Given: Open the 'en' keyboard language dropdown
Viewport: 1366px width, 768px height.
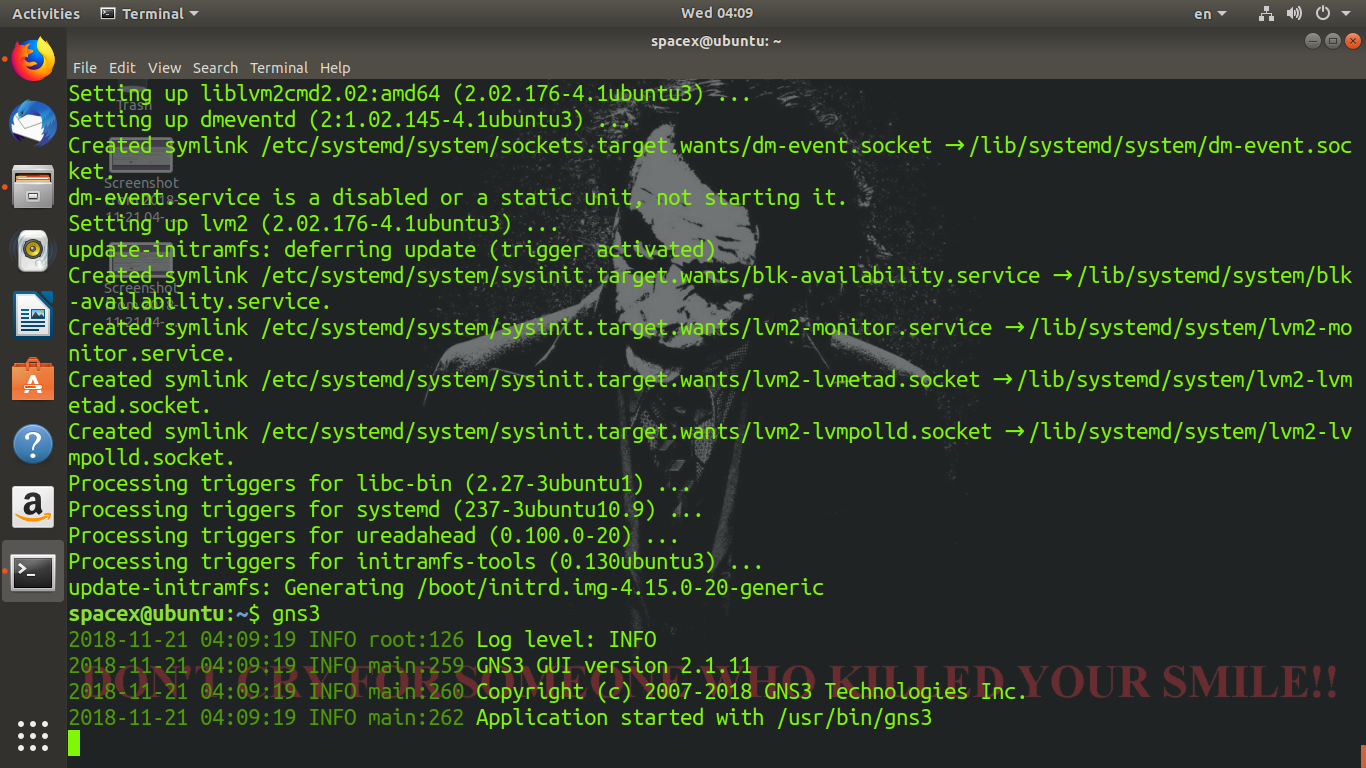Looking at the screenshot, I should [1210, 14].
